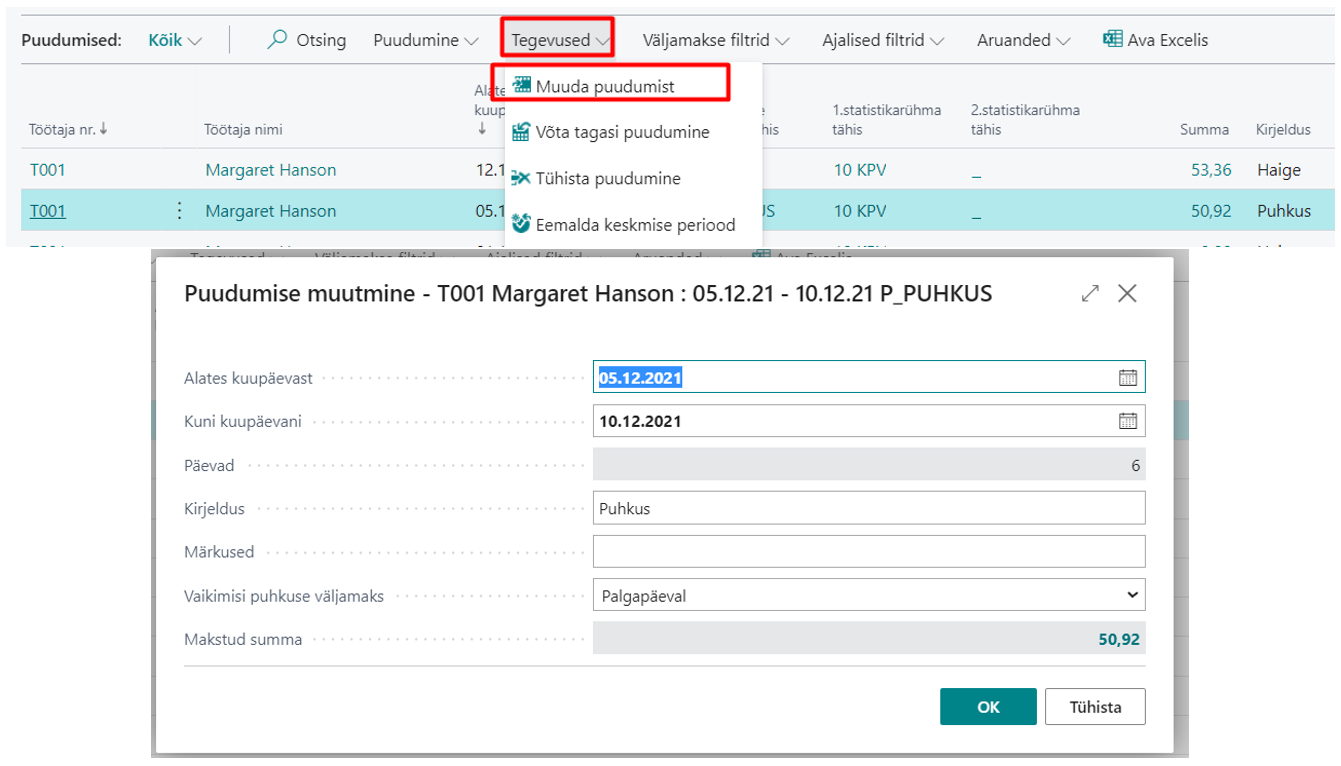Click the Eemalda keskmise periood icon
Viewport: 1341px width, 766px height.
(x=520, y=224)
